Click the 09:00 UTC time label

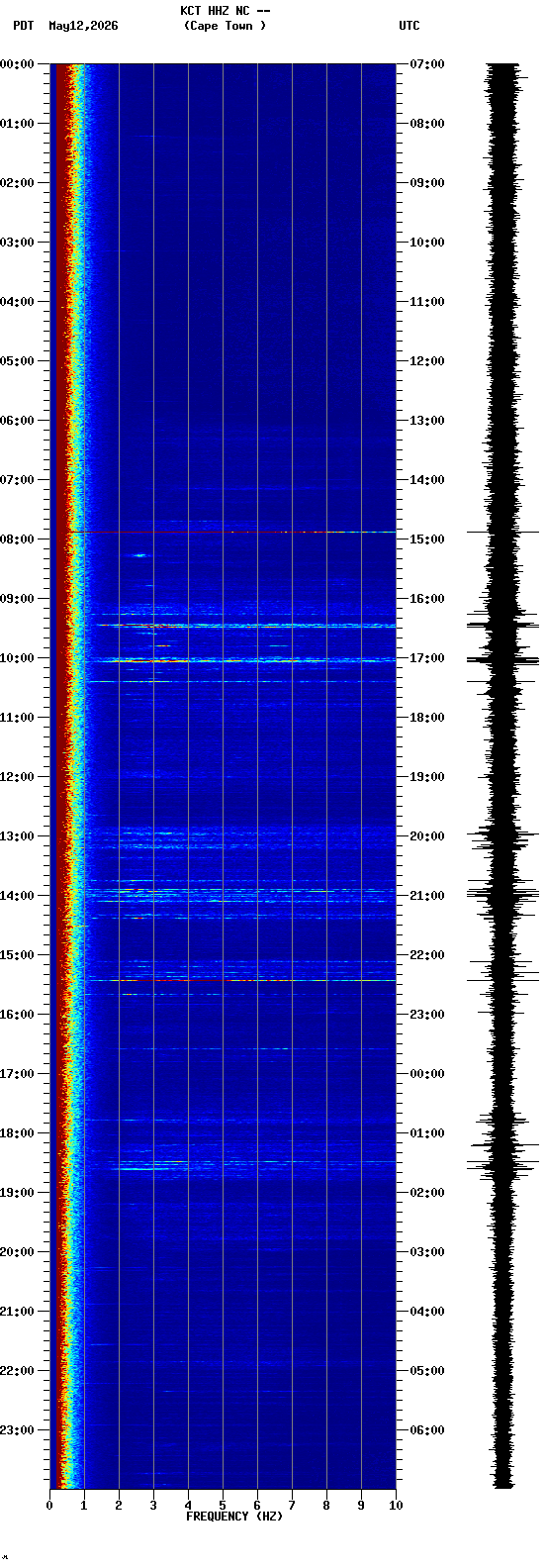coord(427,183)
